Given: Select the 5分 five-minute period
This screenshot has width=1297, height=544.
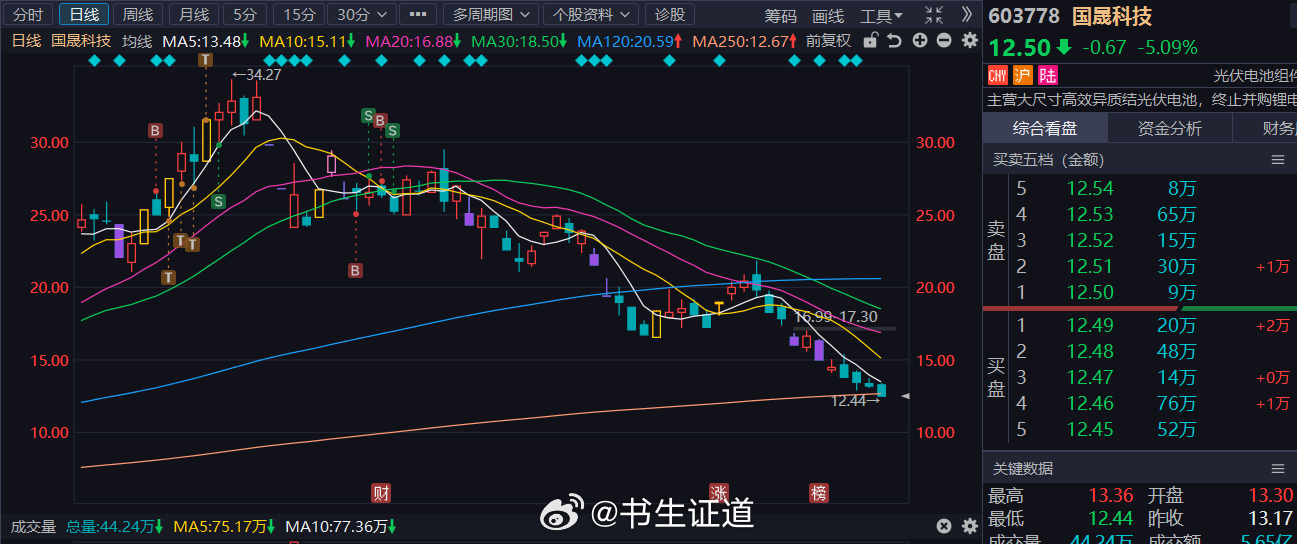Looking at the screenshot, I should point(243,14).
